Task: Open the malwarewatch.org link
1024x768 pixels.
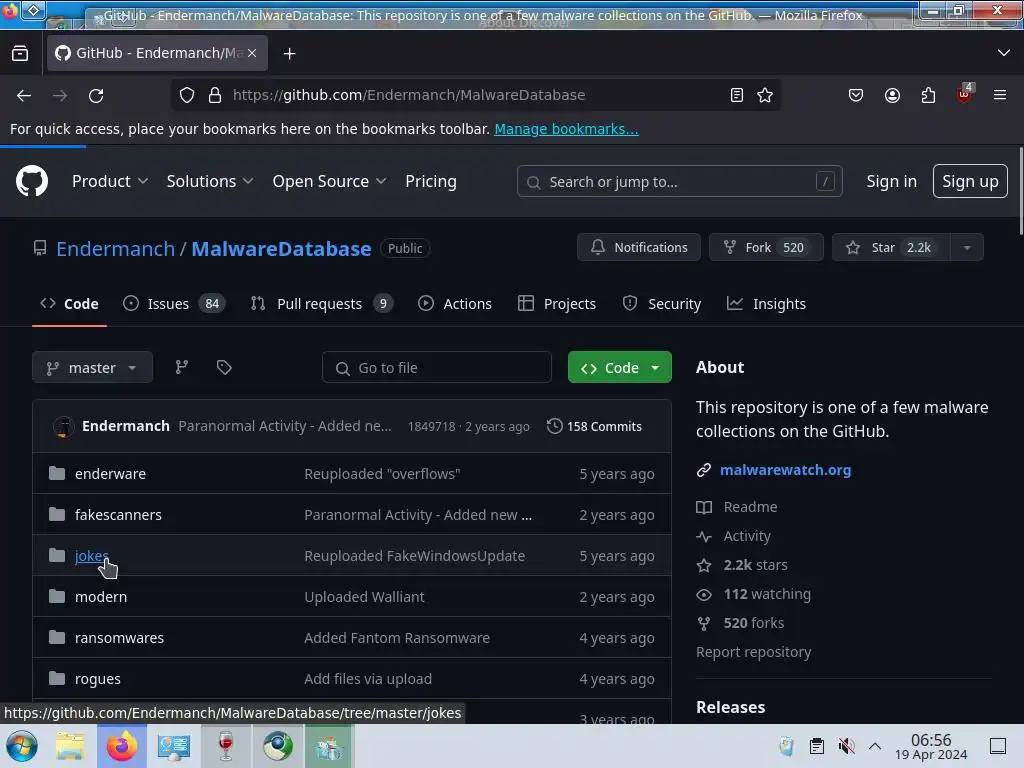Action: pos(785,470)
